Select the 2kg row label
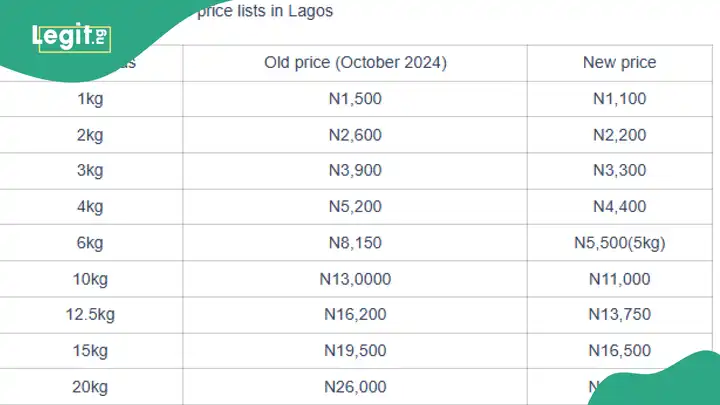The width and height of the screenshot is (720, 405). 90,135
